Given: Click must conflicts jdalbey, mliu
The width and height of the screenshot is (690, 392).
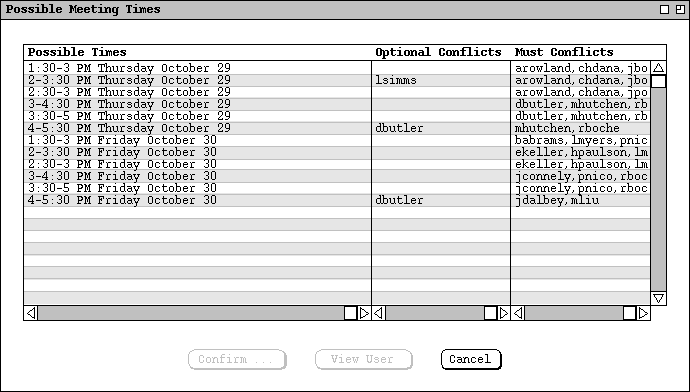Looking at the screenshot, I should point(557,200).
